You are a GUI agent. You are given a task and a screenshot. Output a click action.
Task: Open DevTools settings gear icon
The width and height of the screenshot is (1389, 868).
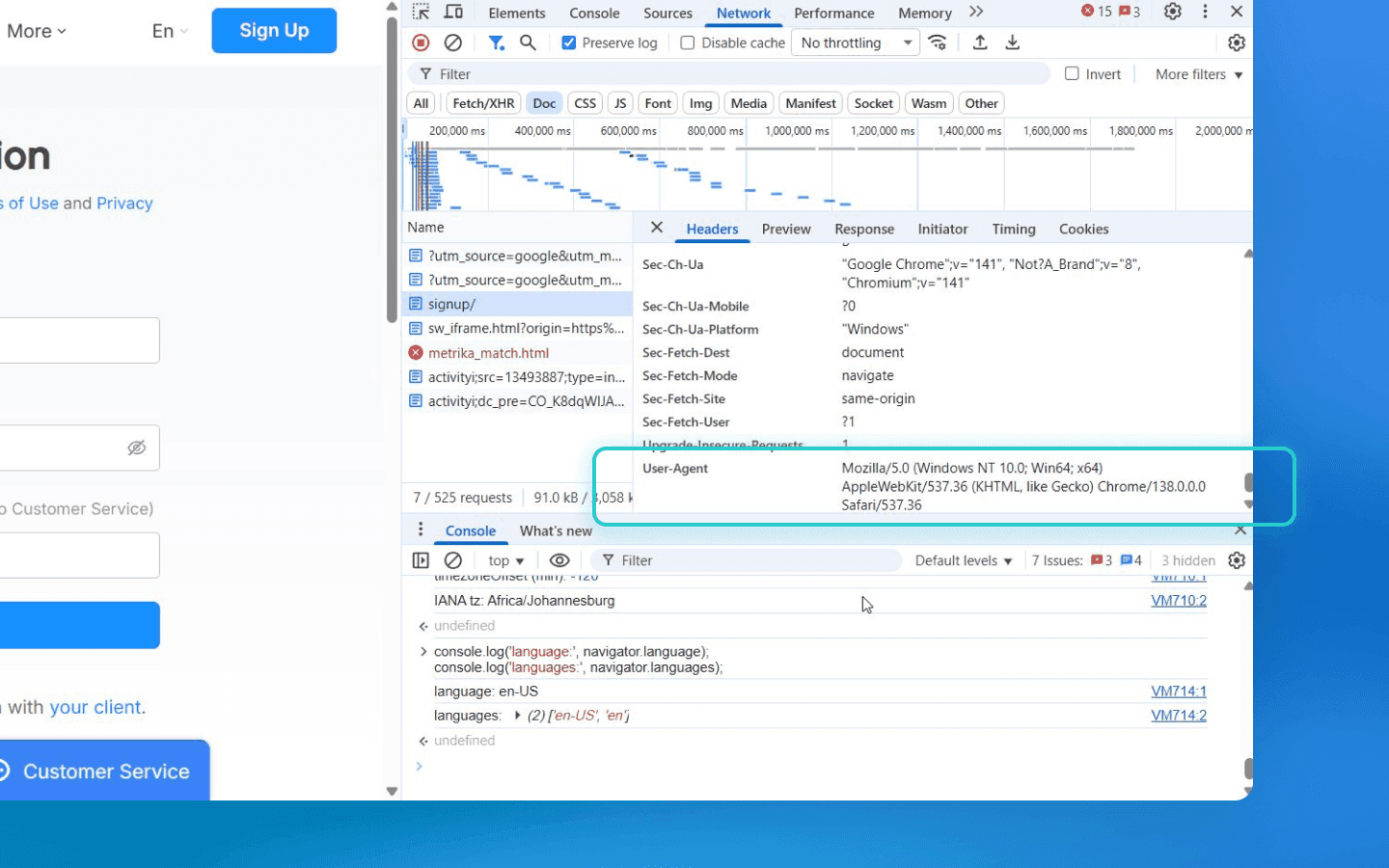click(x=1173, y=12)
